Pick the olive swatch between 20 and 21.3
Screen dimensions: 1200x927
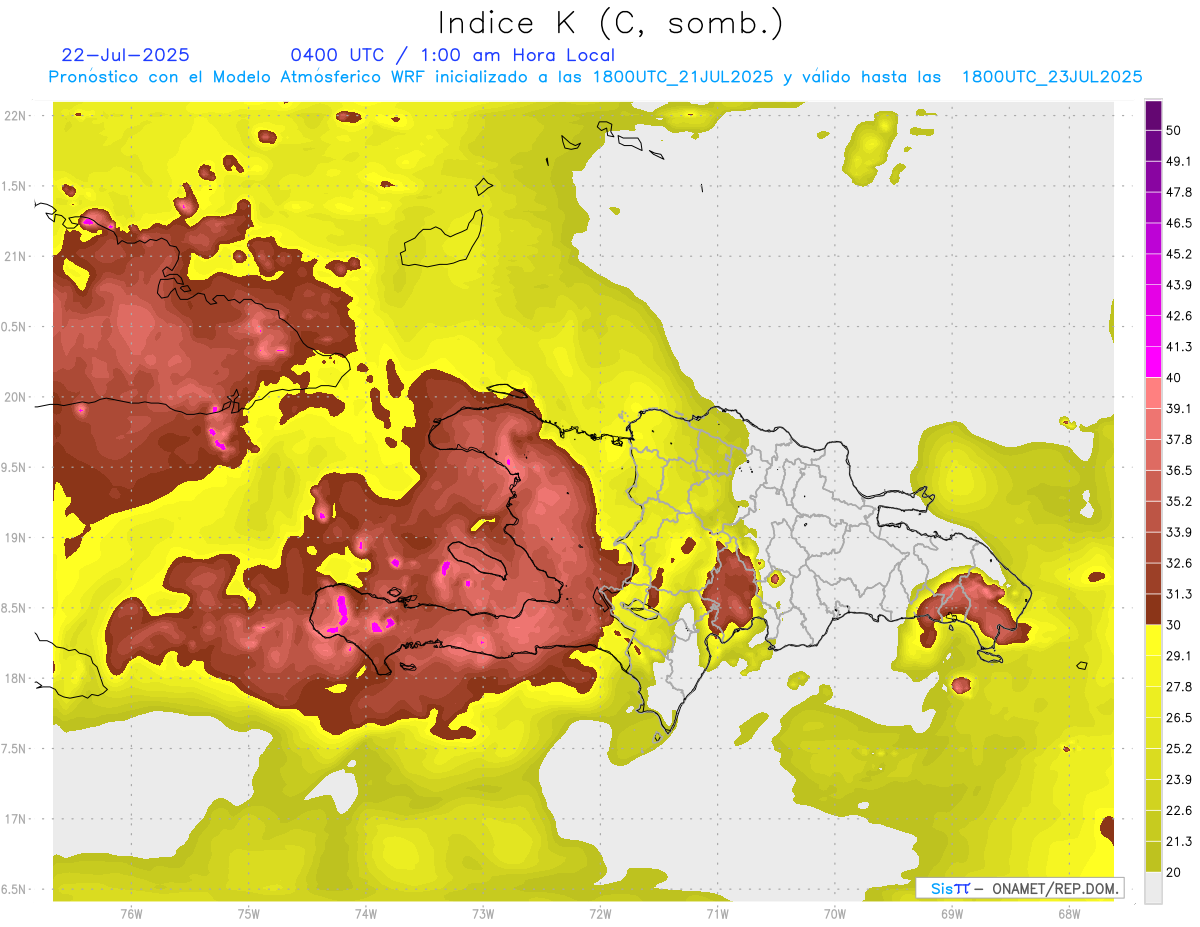(x=1153, y=856)
